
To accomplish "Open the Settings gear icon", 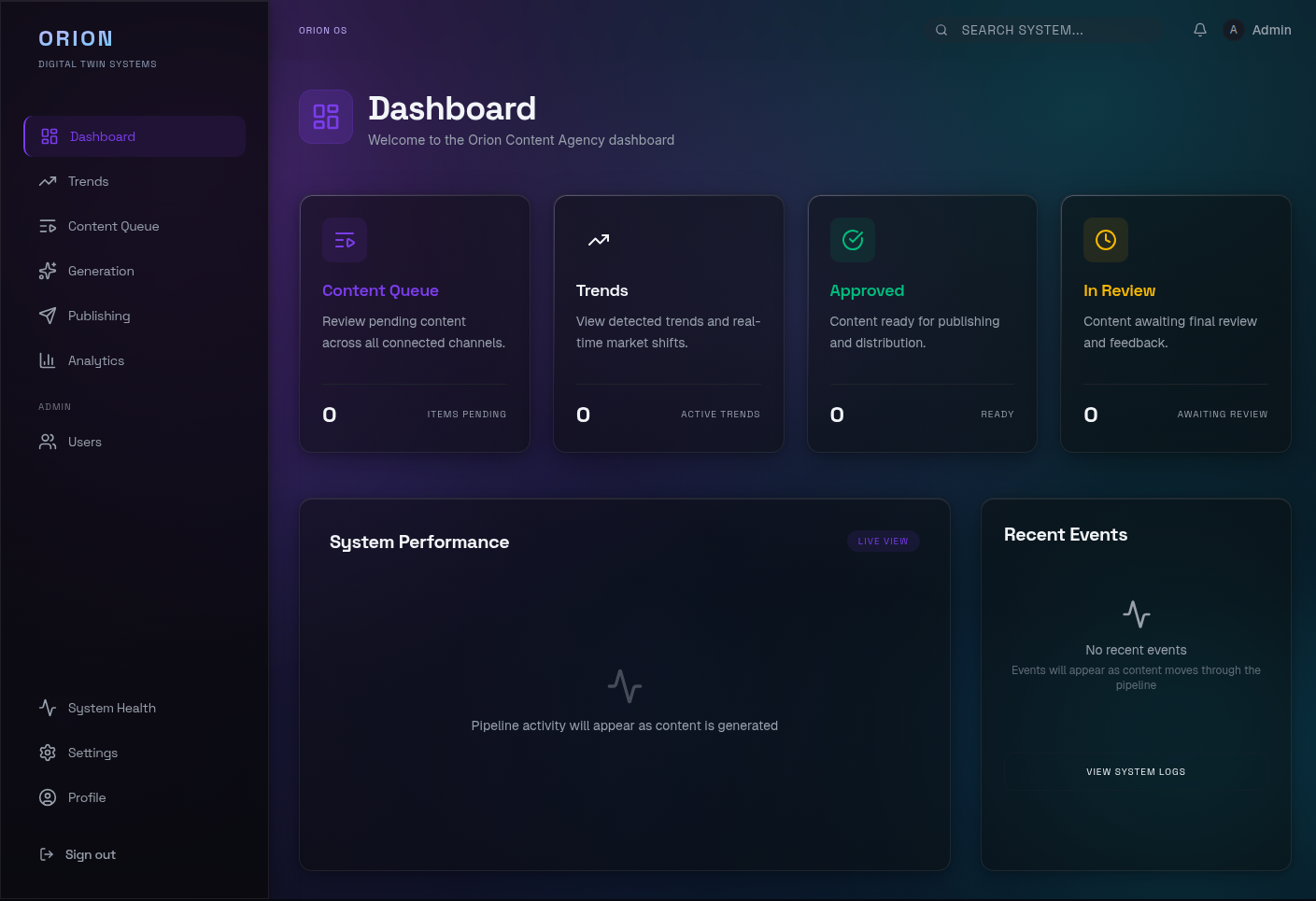I will coord(48,752).
